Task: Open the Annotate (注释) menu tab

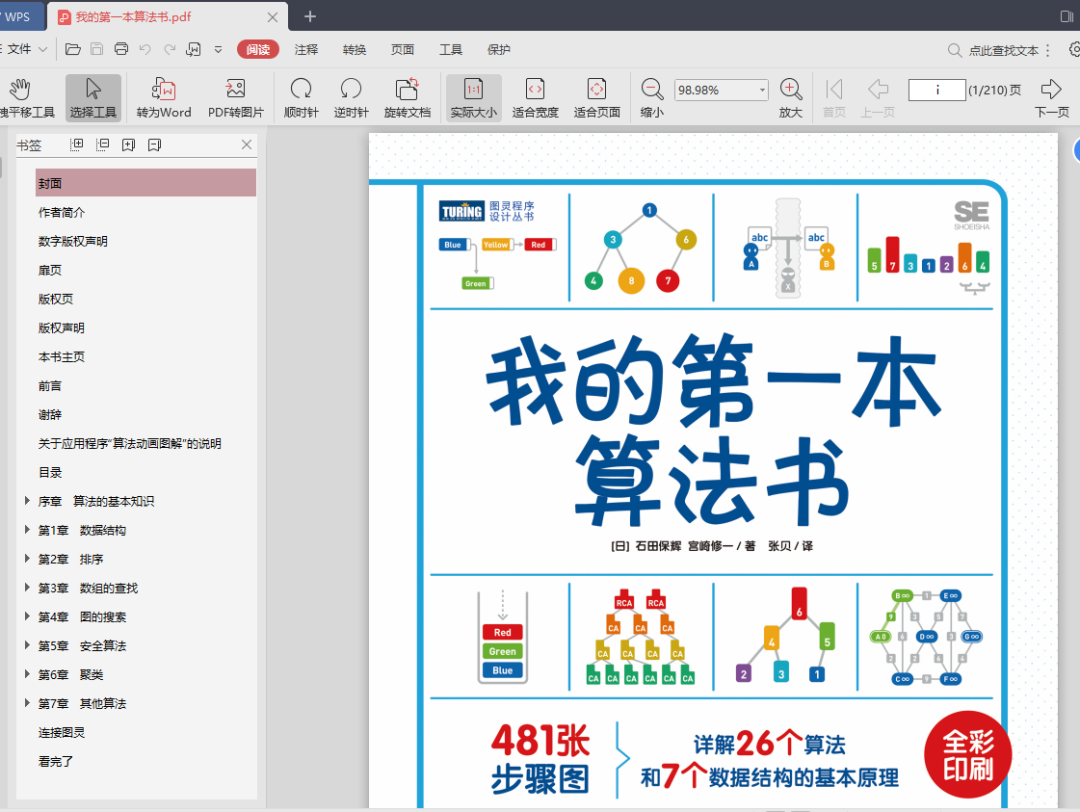Action: [306, 50]
